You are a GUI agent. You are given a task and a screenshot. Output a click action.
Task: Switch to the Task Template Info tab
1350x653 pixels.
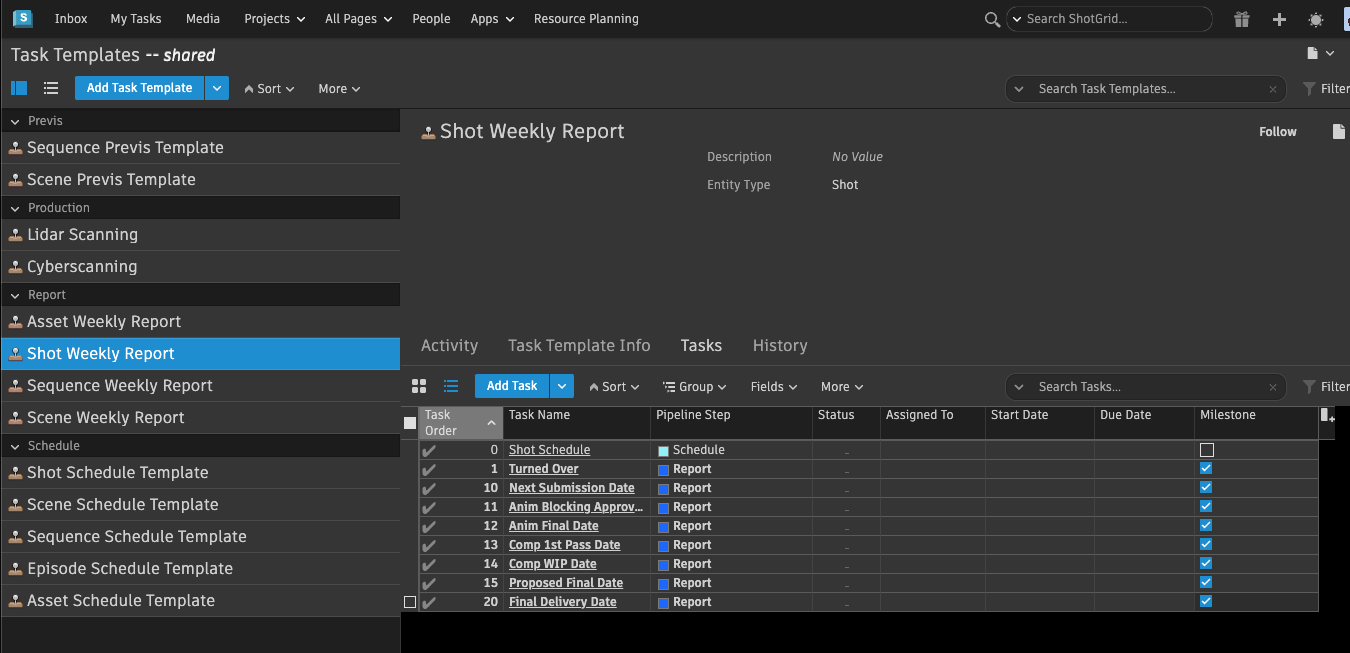[579, 346]
